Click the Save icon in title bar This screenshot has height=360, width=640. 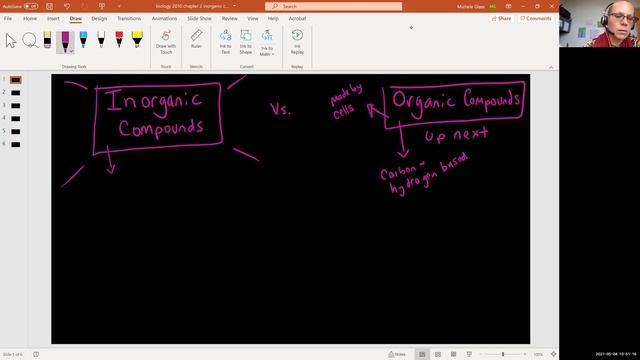(x=49, y=7)
